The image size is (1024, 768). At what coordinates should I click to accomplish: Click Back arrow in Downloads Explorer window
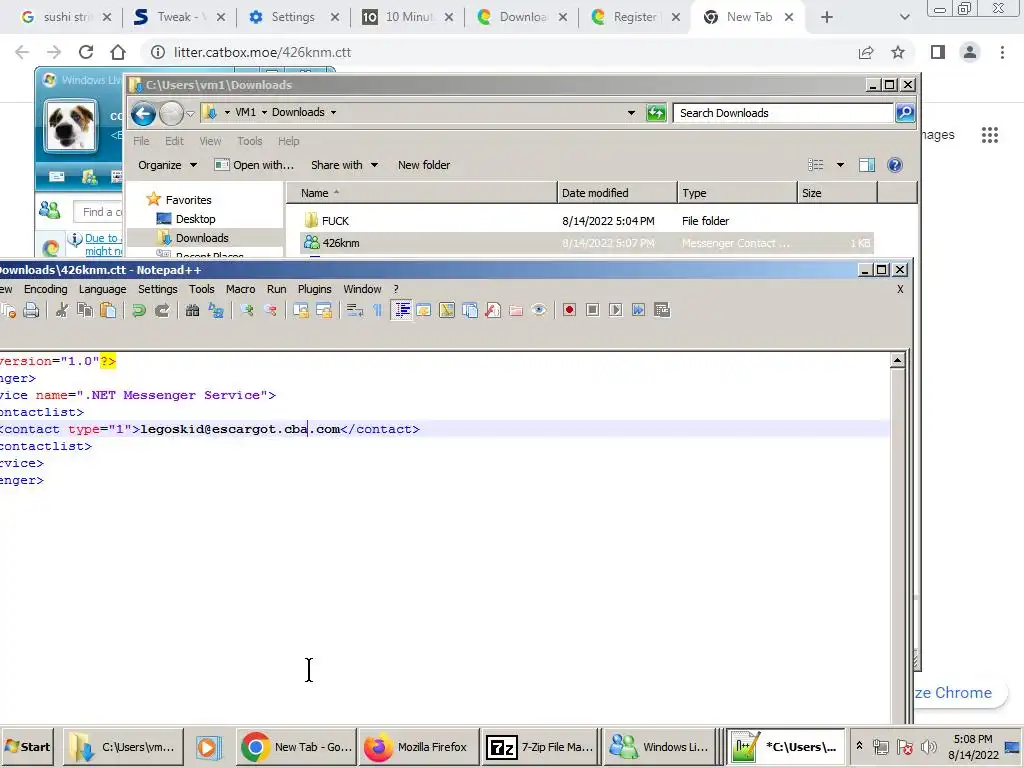(x=143, y=114)
